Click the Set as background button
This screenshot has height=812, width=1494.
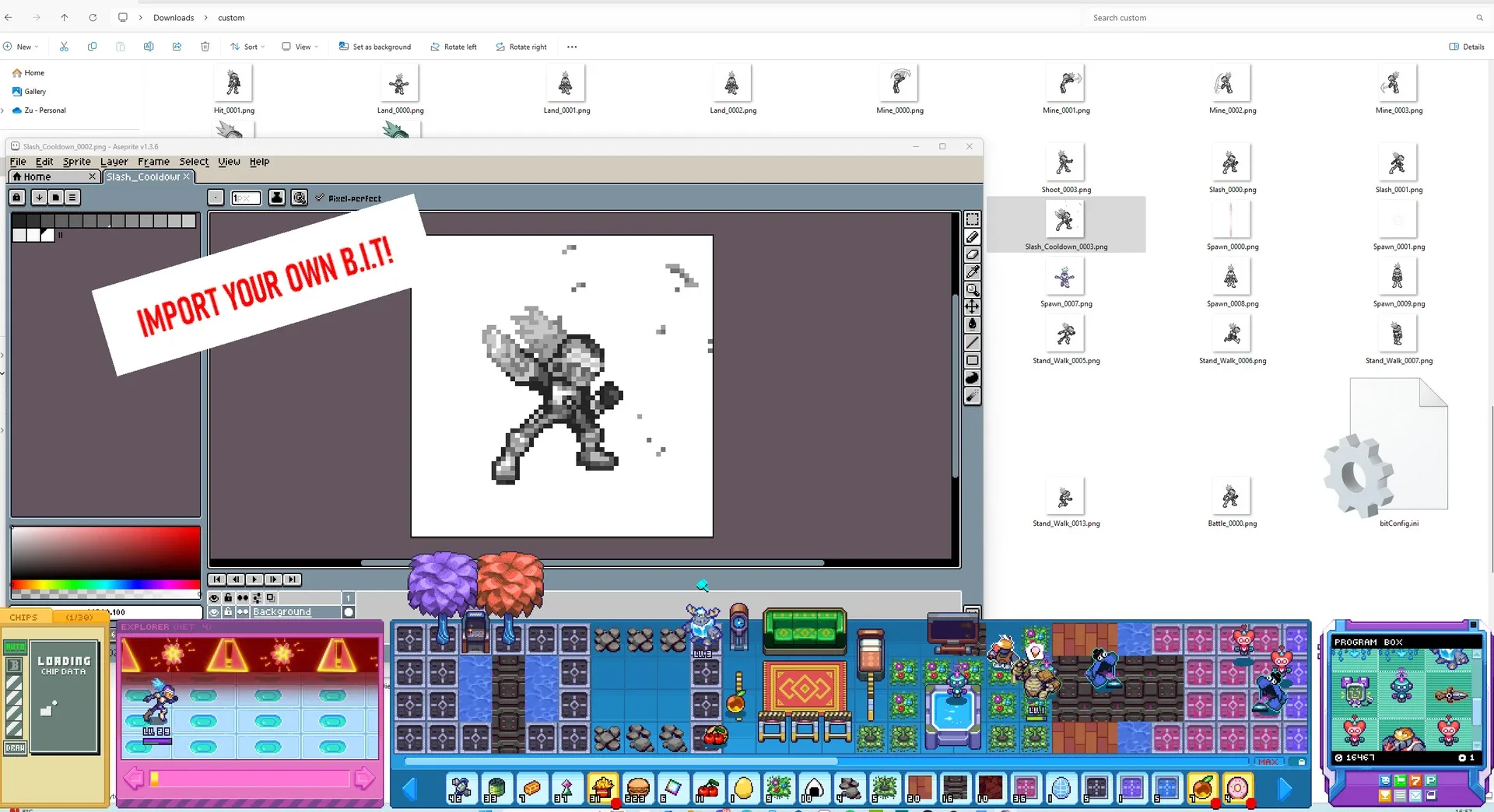pyautogui.click(x=375, y=47)
